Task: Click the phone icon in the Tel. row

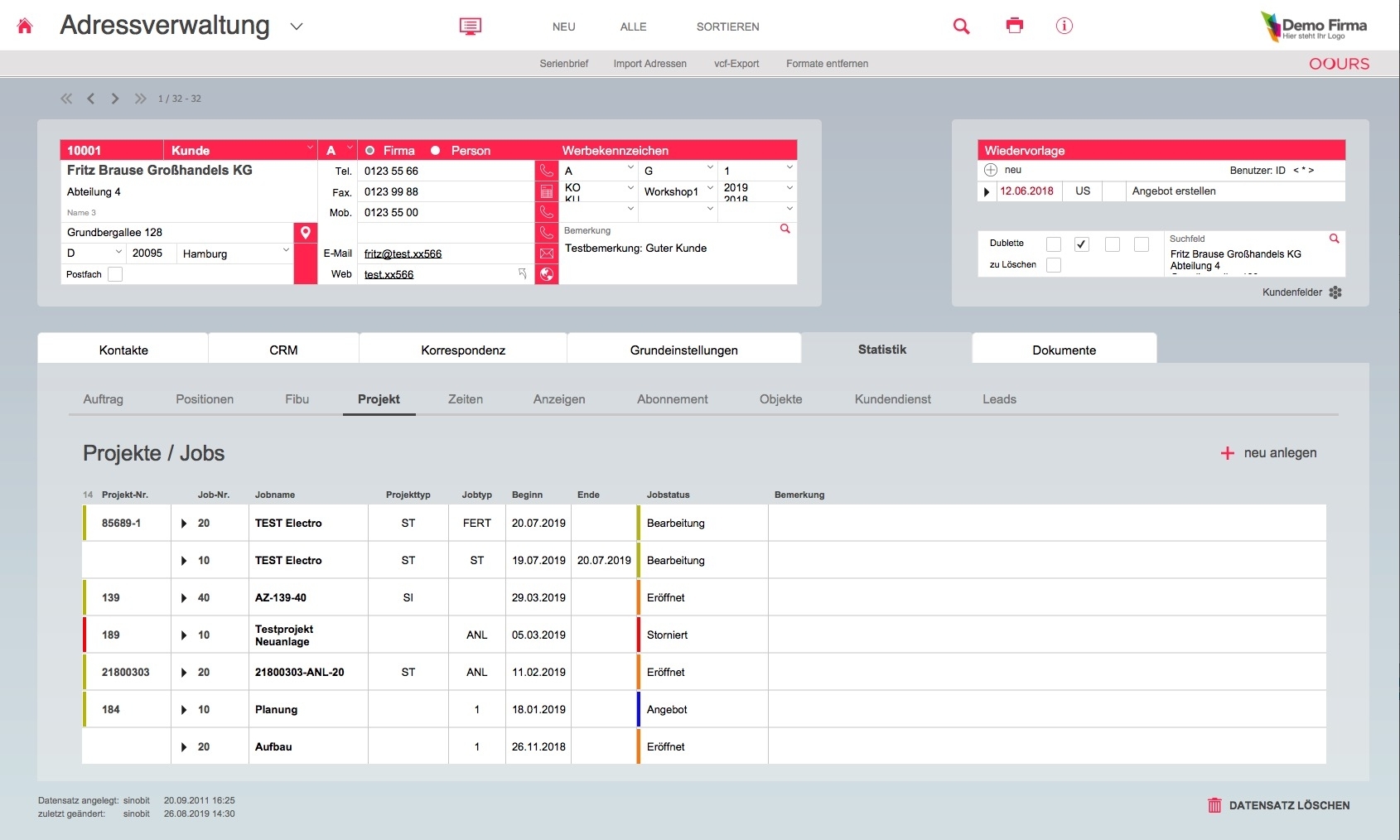Action: click(547, 171)
